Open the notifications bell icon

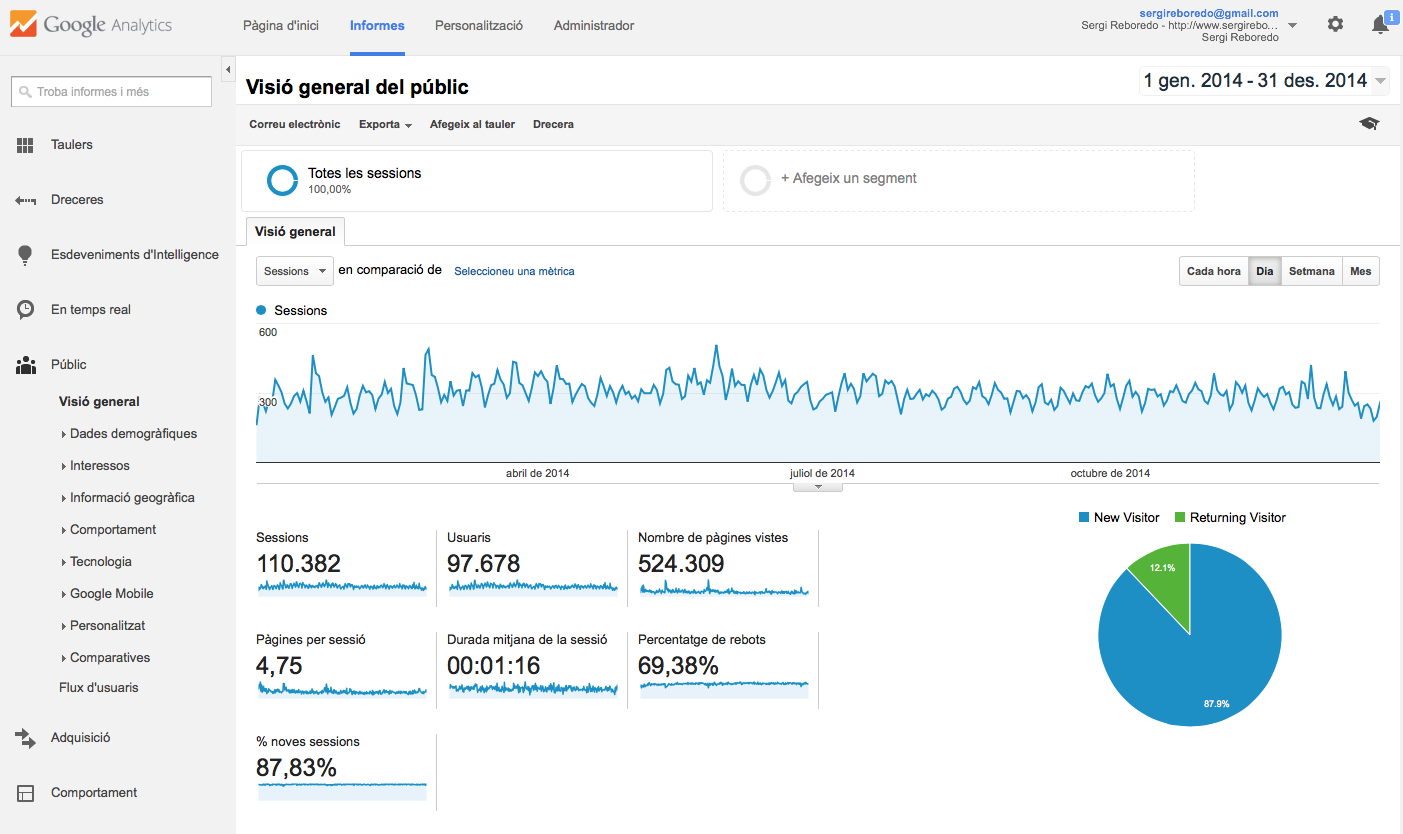click(1381, 24)
